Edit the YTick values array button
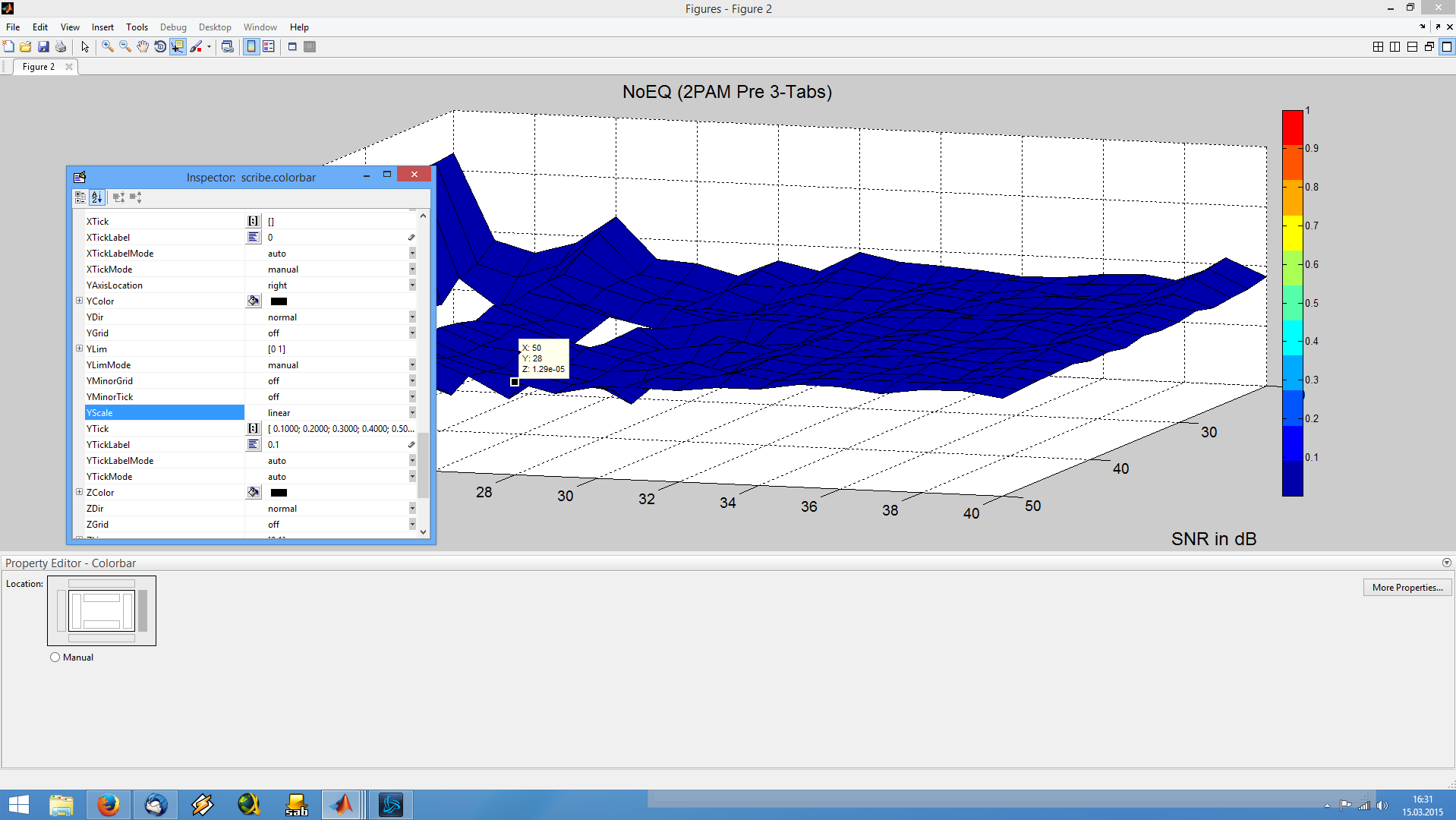The height and width of the screenshot is (820, 1456). coord(254,429)
